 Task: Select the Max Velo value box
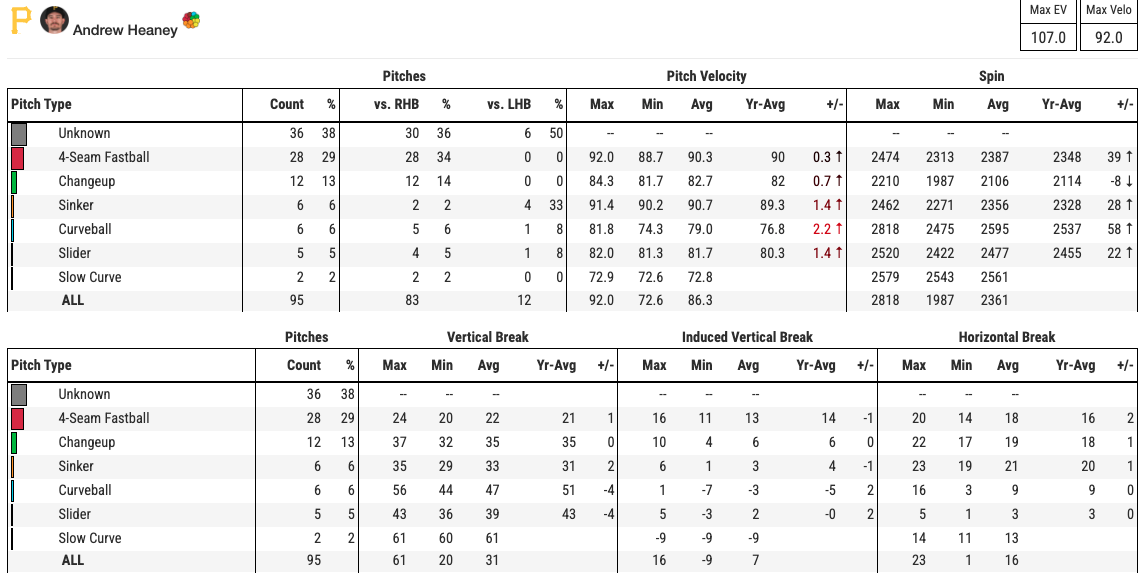pyautogui.click(x=1109, y=38)
